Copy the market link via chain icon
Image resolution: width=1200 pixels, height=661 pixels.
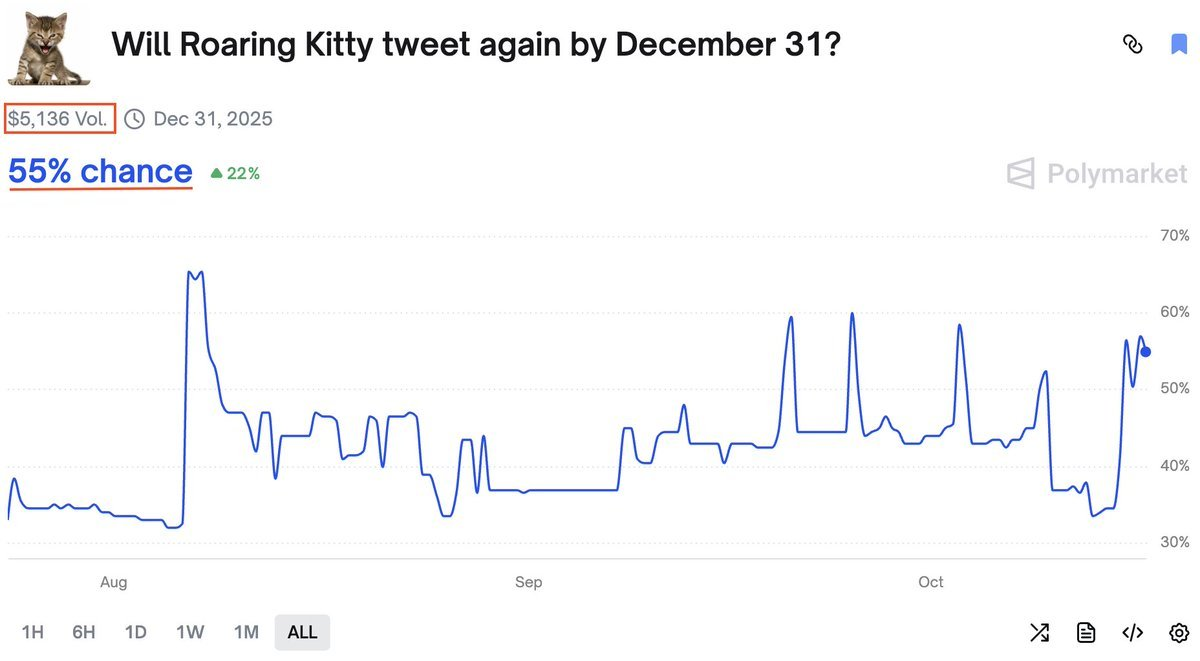coord(1133,44)
